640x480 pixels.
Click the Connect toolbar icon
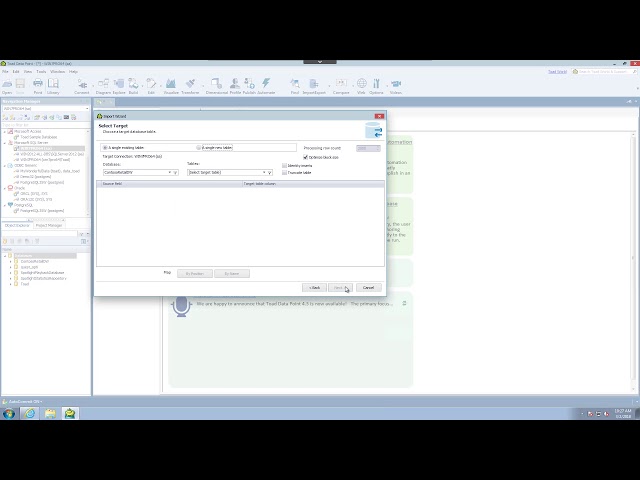(x=82, y=86)
